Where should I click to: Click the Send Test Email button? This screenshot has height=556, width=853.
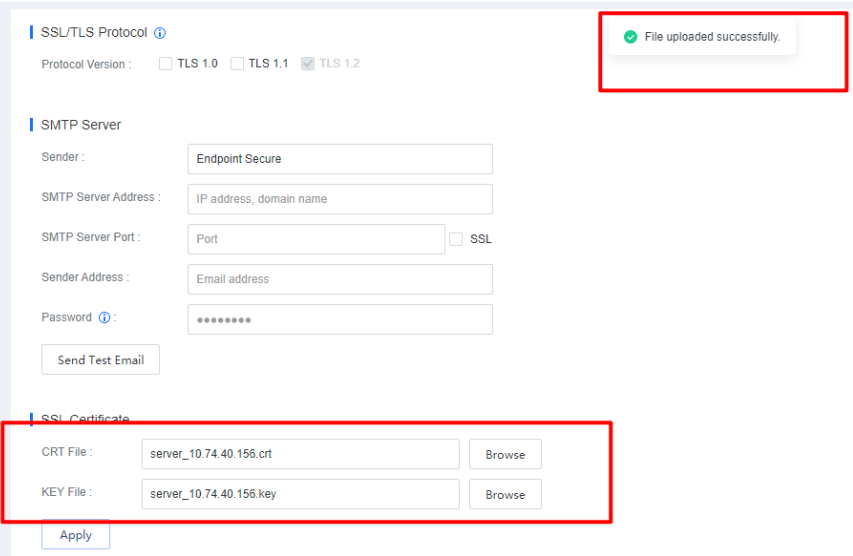click(101, 360)
